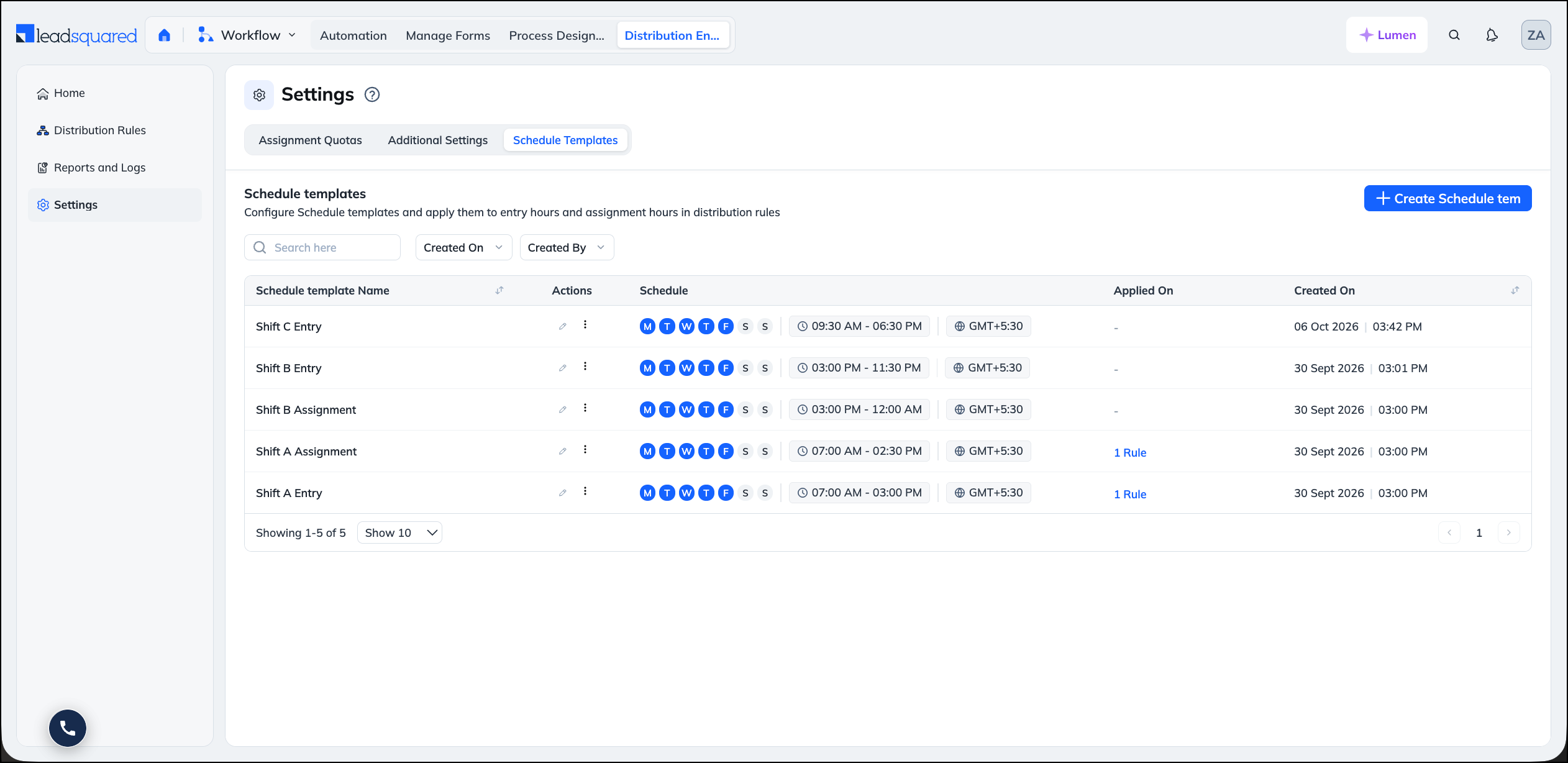This screenshot has width=1568, height=763.
Task: Open the search magnifier icon in header
Action: [x=1454, y=35]
